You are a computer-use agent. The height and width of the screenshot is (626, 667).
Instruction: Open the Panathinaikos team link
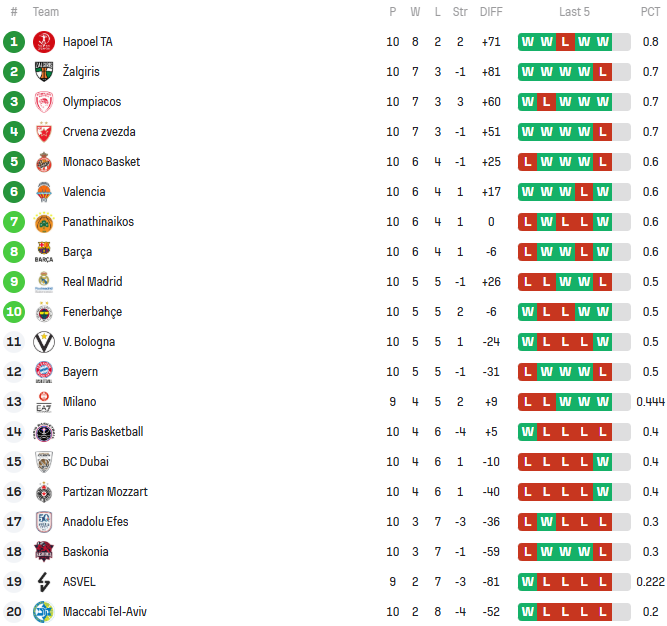(98, 222)
